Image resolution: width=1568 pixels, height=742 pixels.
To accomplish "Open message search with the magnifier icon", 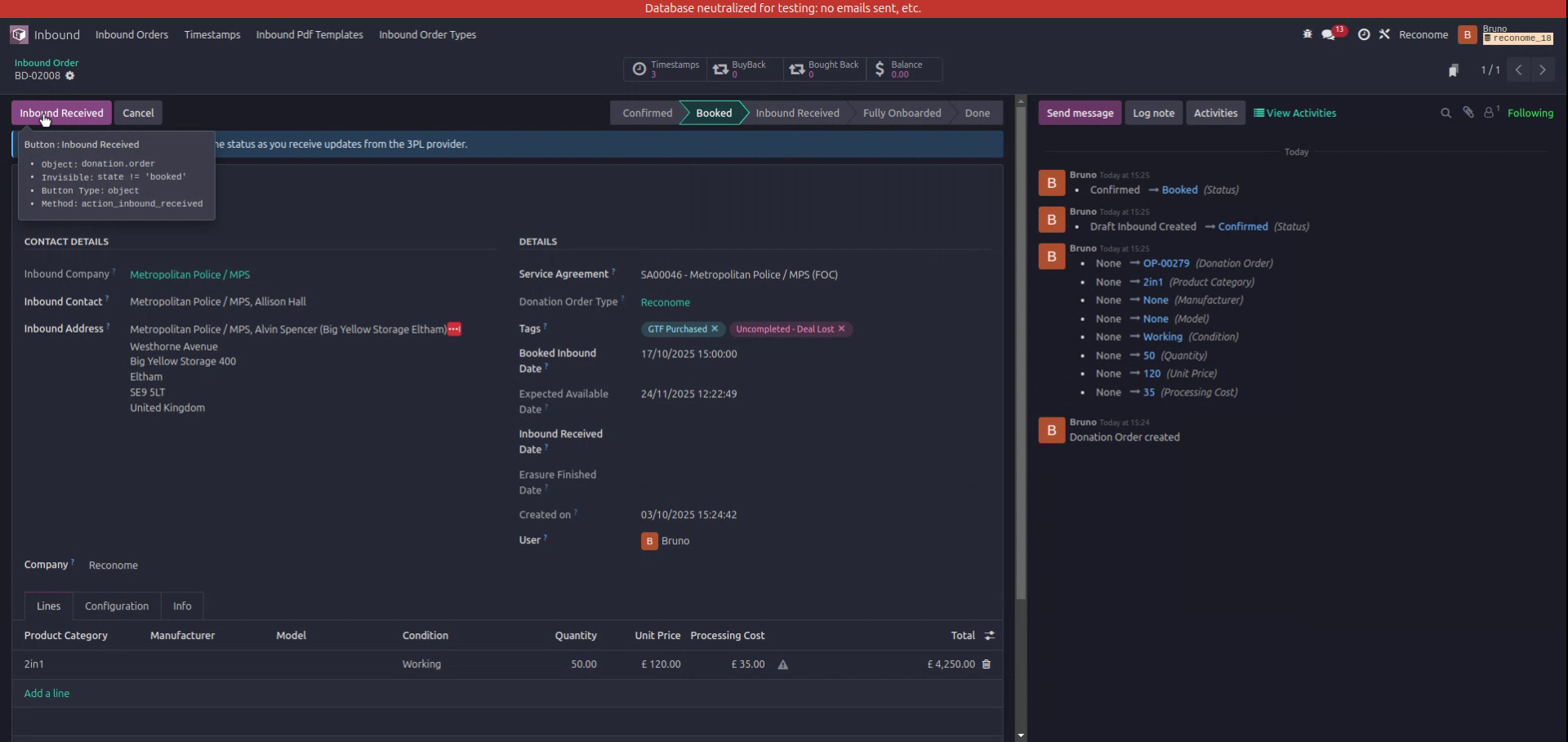I will coord(1445,113).
